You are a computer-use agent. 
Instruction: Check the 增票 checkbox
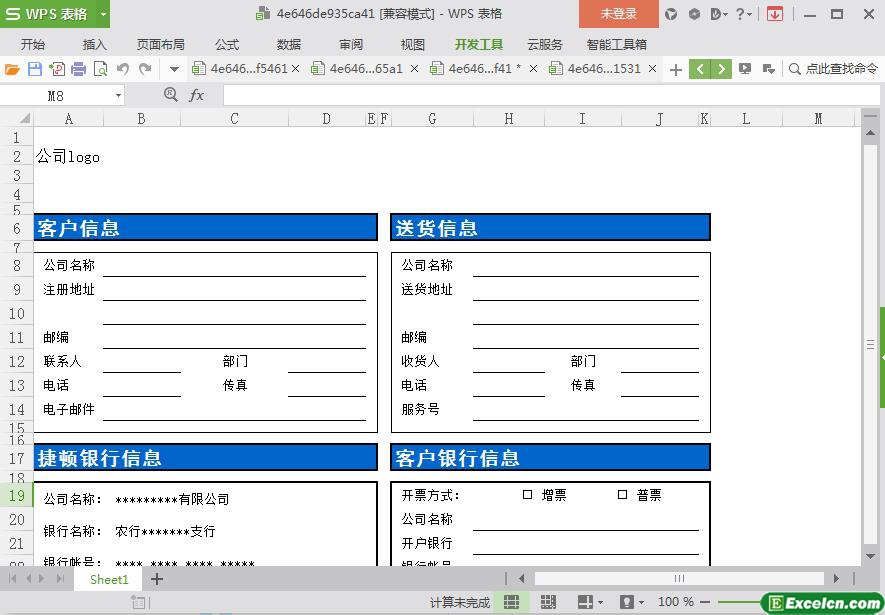[527, 495]
